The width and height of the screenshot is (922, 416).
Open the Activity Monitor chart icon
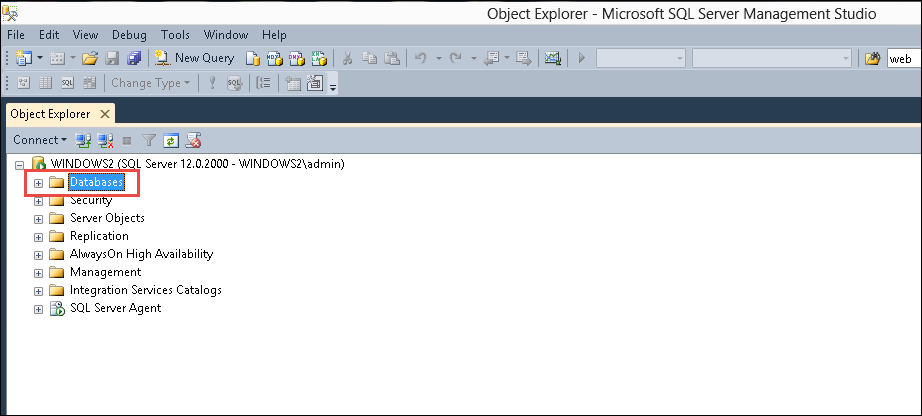coord(553,58)
